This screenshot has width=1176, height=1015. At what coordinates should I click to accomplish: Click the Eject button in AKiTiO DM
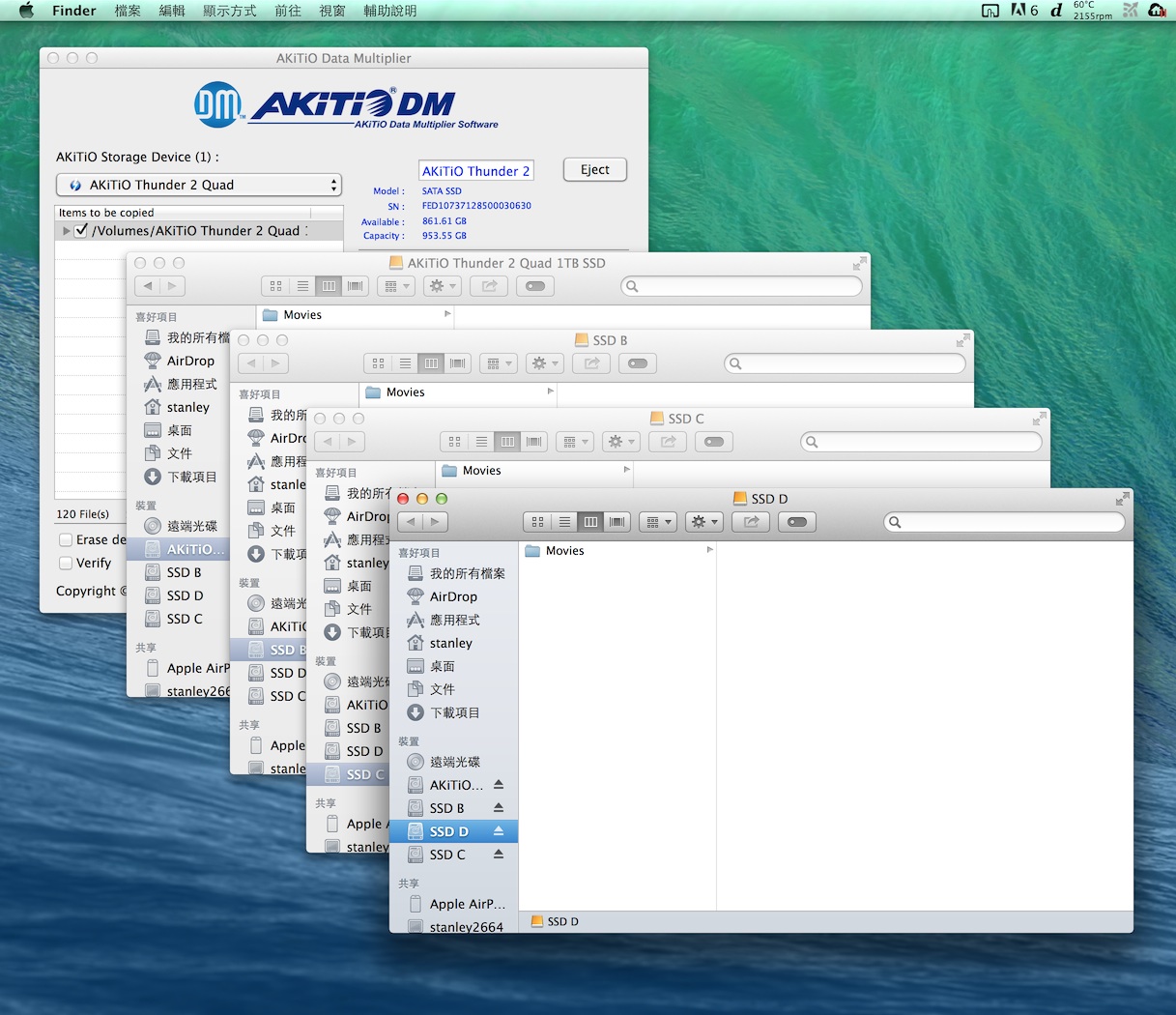(x=594, y=170)
